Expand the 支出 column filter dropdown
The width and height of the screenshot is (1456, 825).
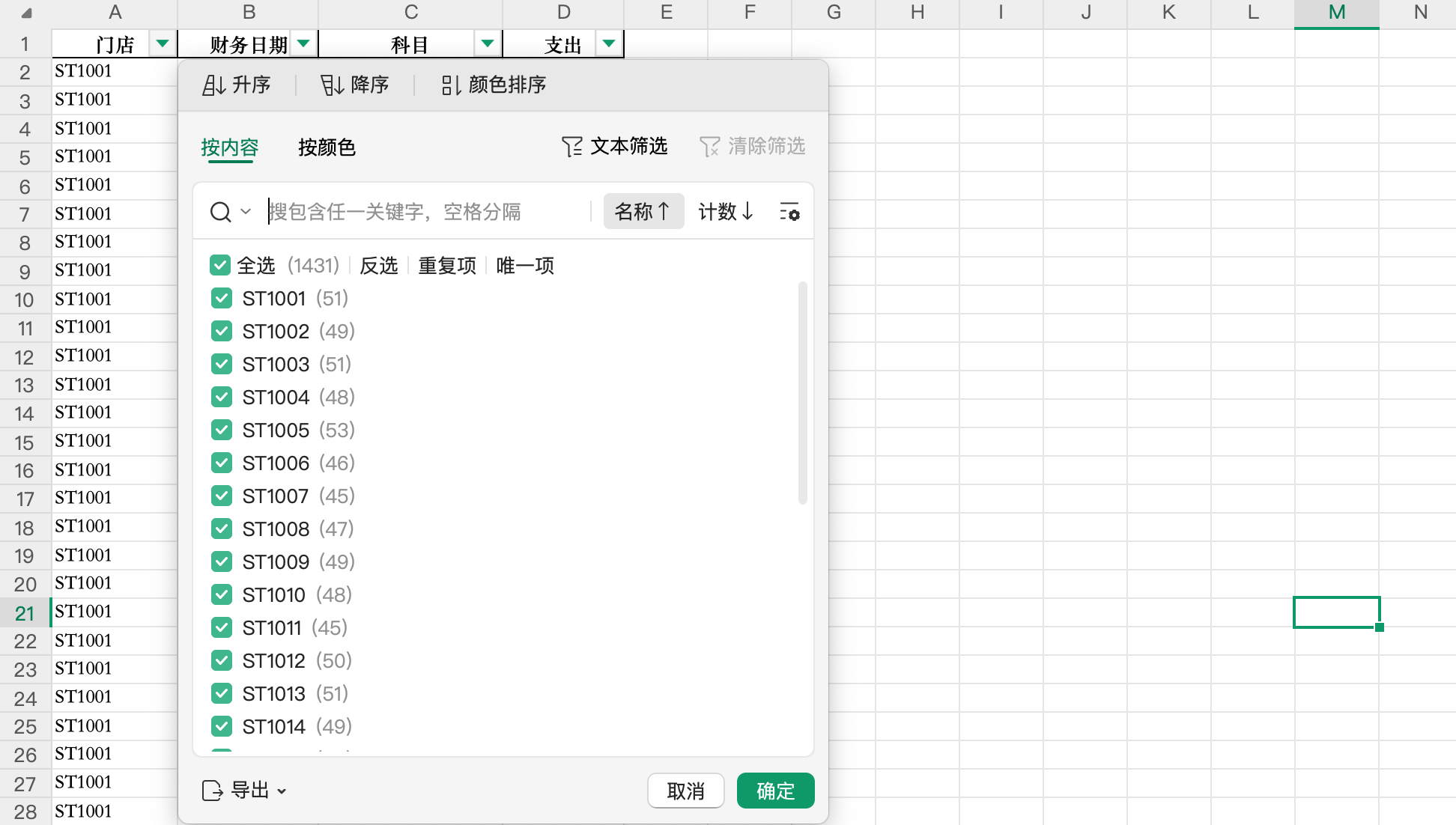[609, 43]
